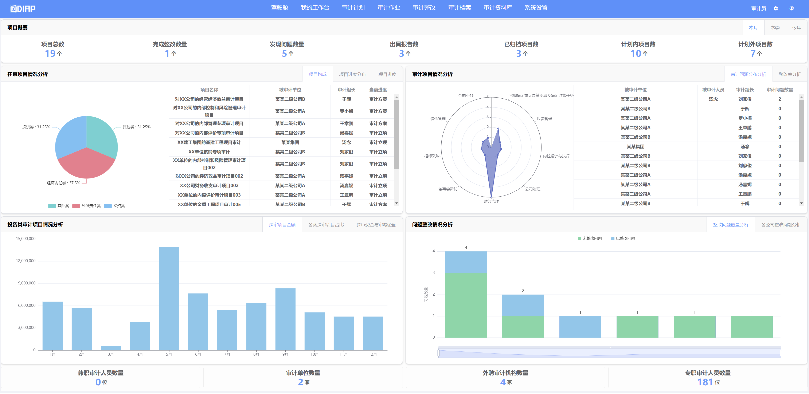This screenshot has width=809, height=394.
Task: Click the scrollbar thumb of the radar chart table
Action: tap(801, 130)
